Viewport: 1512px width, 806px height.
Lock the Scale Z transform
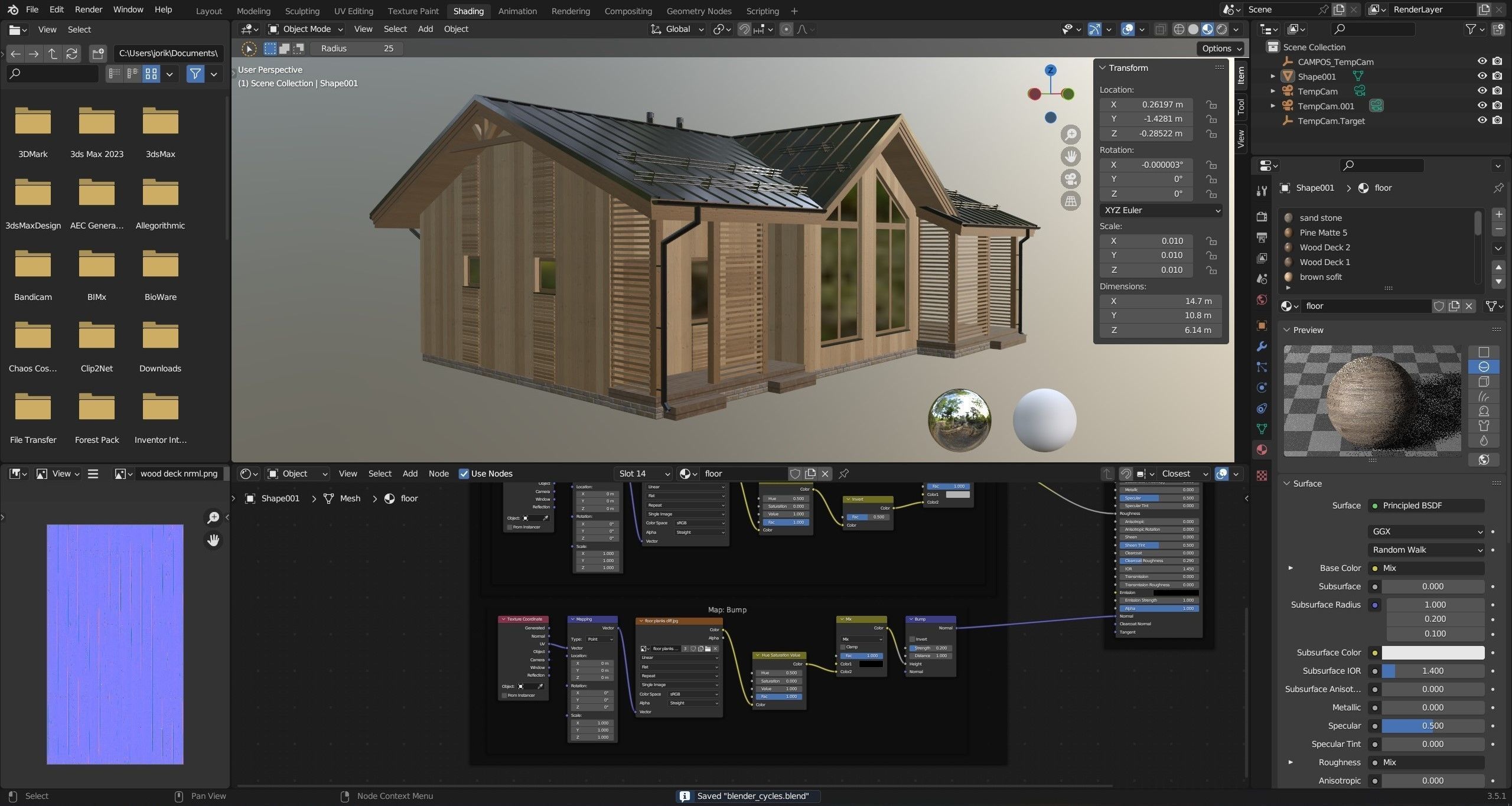coord(1211,270)
